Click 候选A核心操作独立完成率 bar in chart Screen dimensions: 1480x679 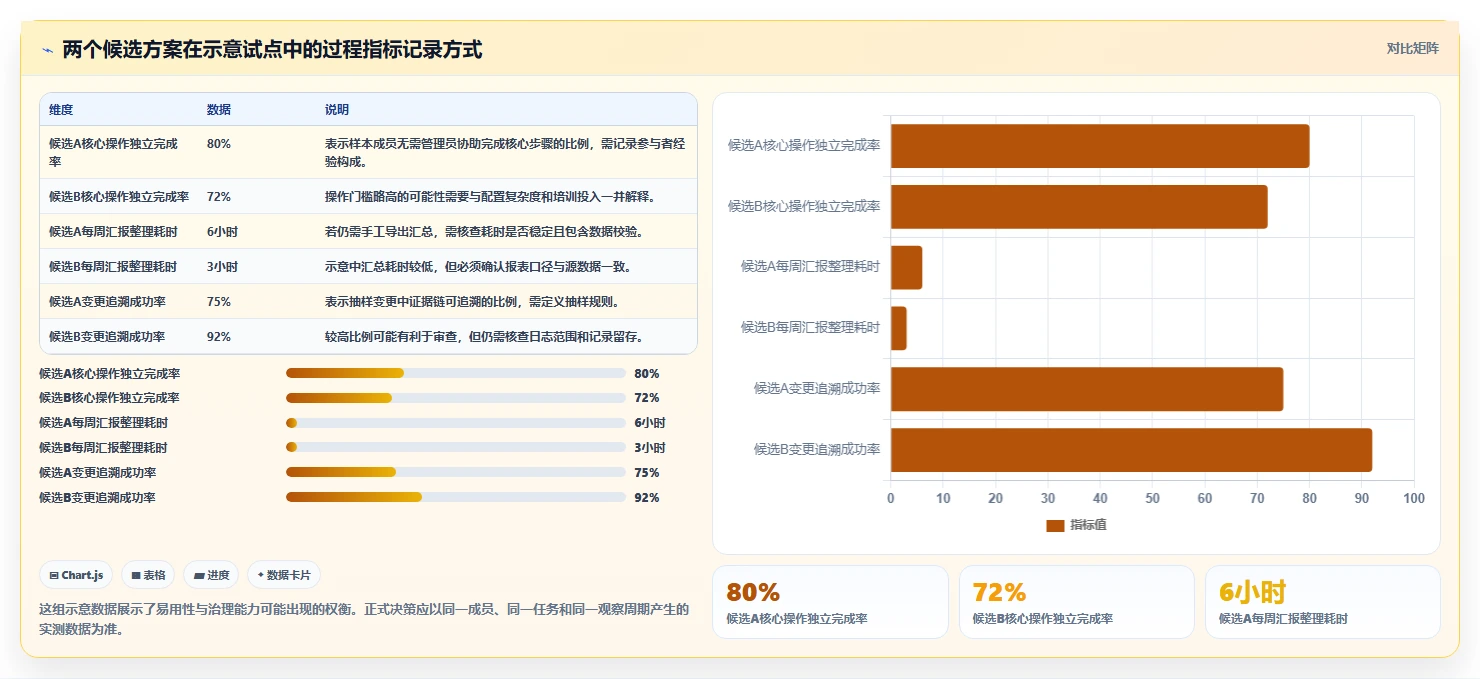(1100, 146)
